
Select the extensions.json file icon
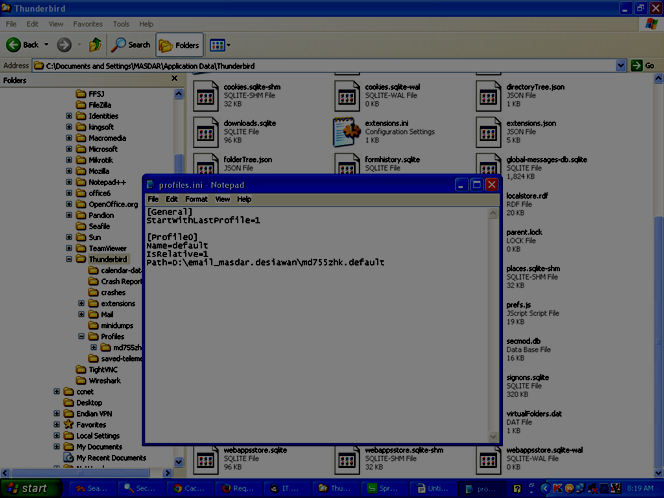point(489,132)
